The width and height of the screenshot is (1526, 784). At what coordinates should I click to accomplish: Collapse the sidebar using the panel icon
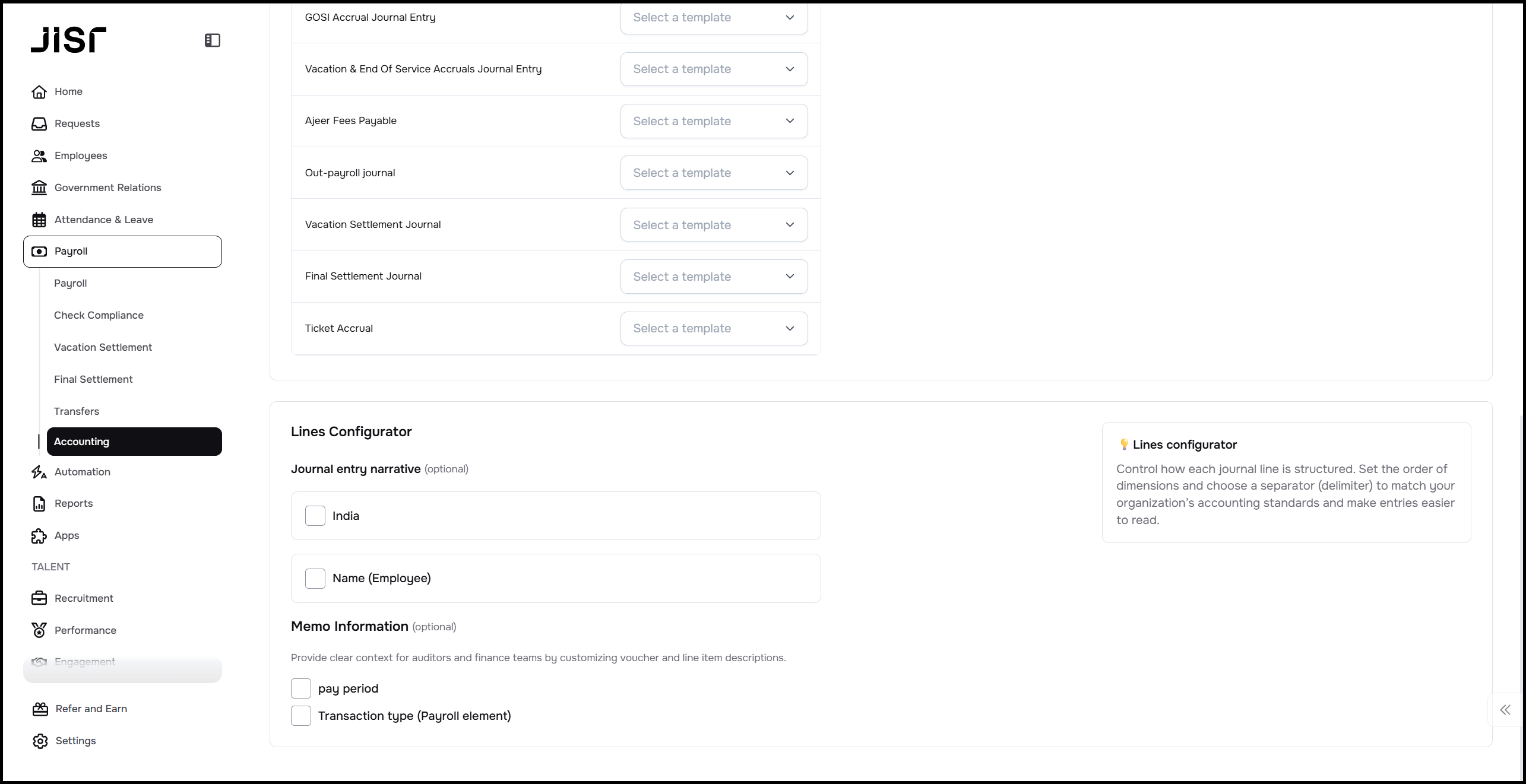click(x=213, y=40)
